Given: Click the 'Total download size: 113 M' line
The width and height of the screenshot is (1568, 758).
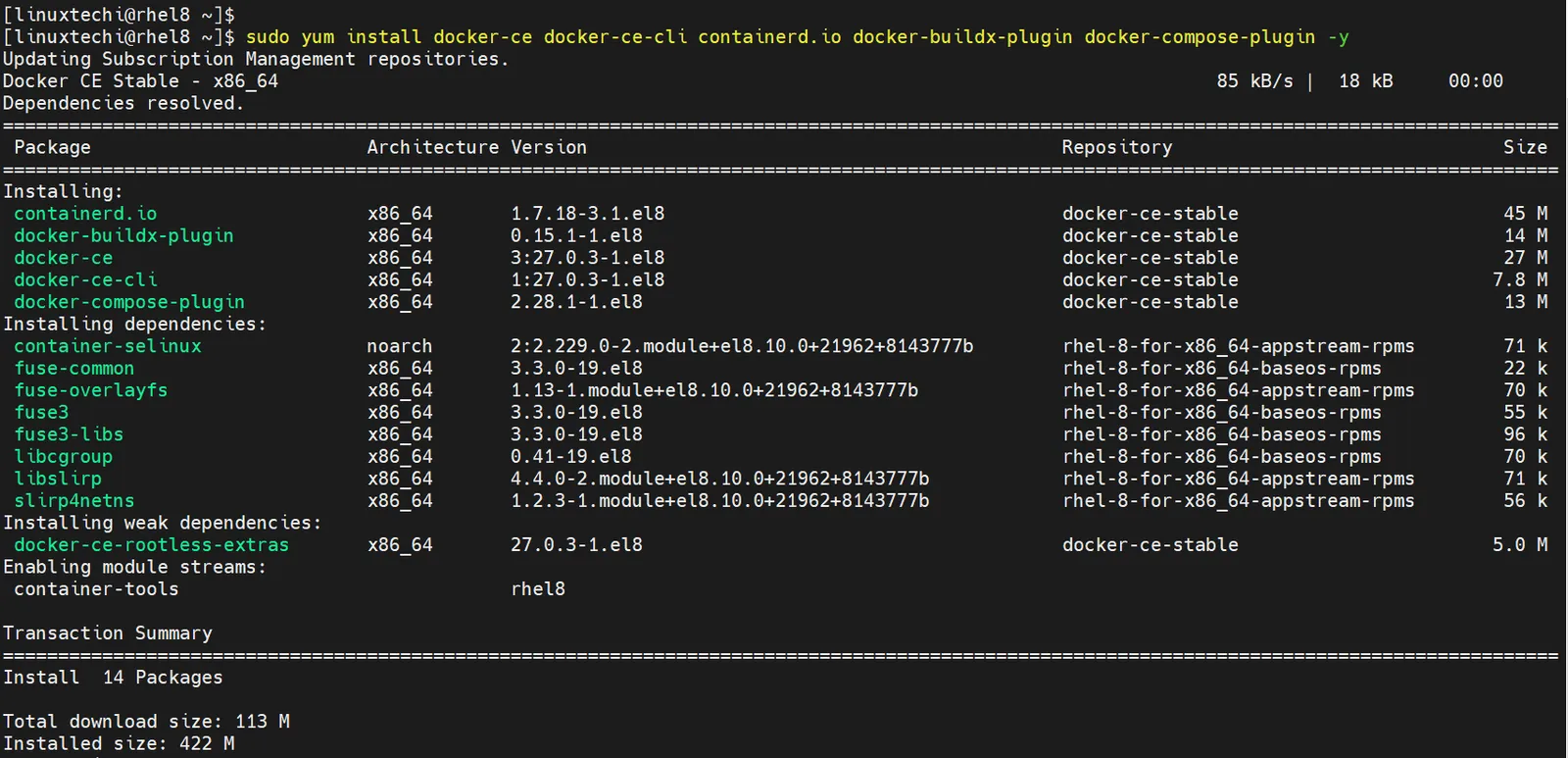Looking at the screenshot, I should [x=146, y=722].
